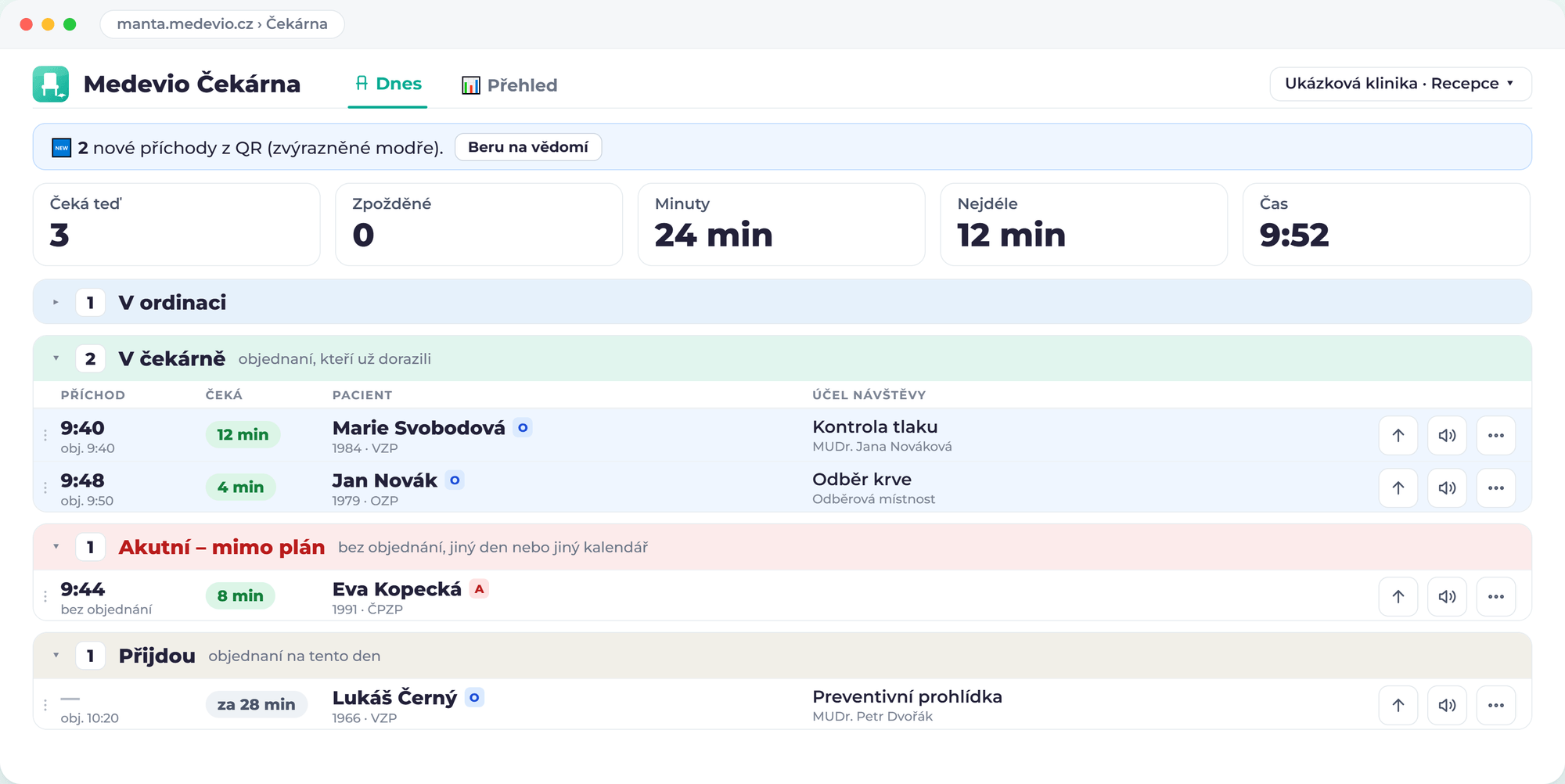This screenshot has height=784, width=1565.
Task: Move Eva Kopecká up with arrow
Action: point(1398,597)
